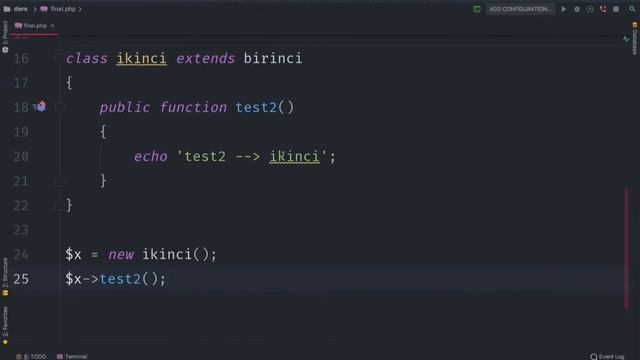Click the 'extends' keyword
The width and height of the screenshot is (640, 360).
[x=205, y=58]
